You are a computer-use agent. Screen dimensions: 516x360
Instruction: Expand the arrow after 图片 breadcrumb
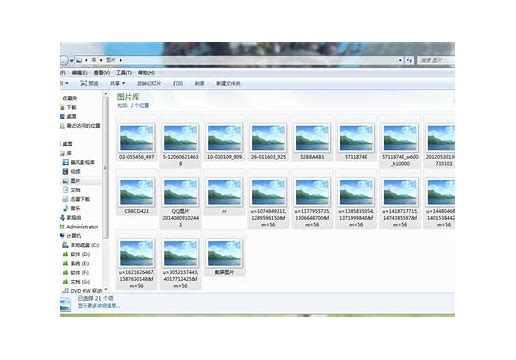(x=120, y=60)
